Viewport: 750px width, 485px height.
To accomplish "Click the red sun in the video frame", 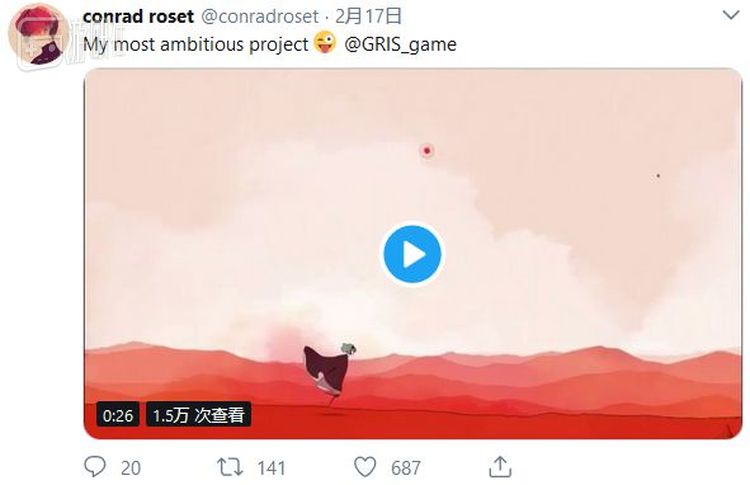I will point(427,151).
